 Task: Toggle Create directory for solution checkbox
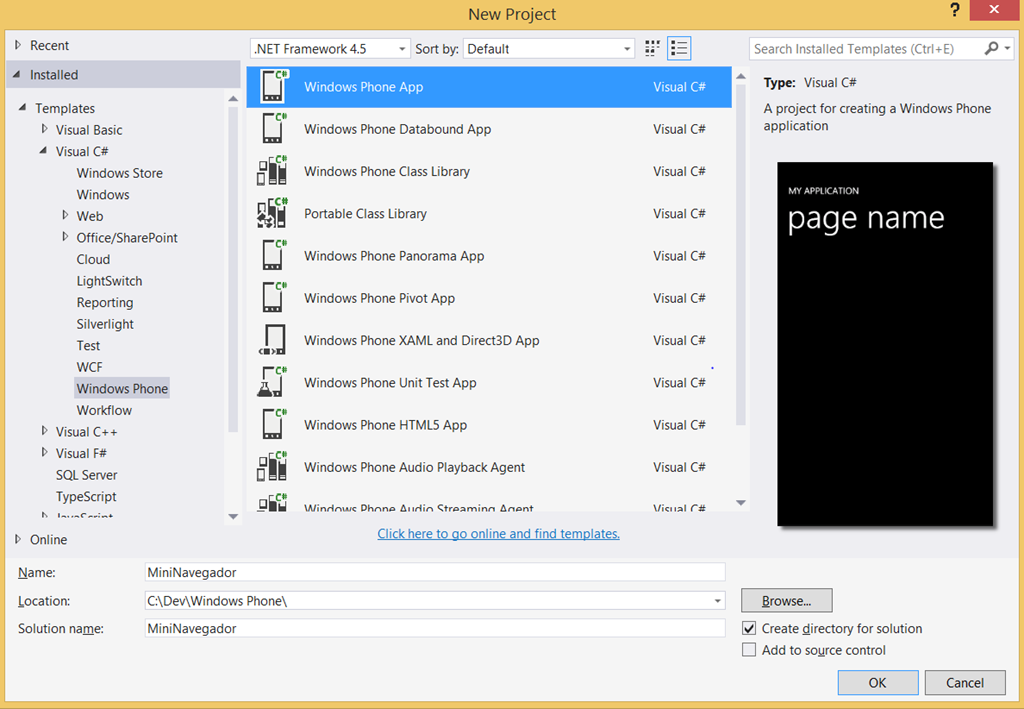(x=749, y=628)
